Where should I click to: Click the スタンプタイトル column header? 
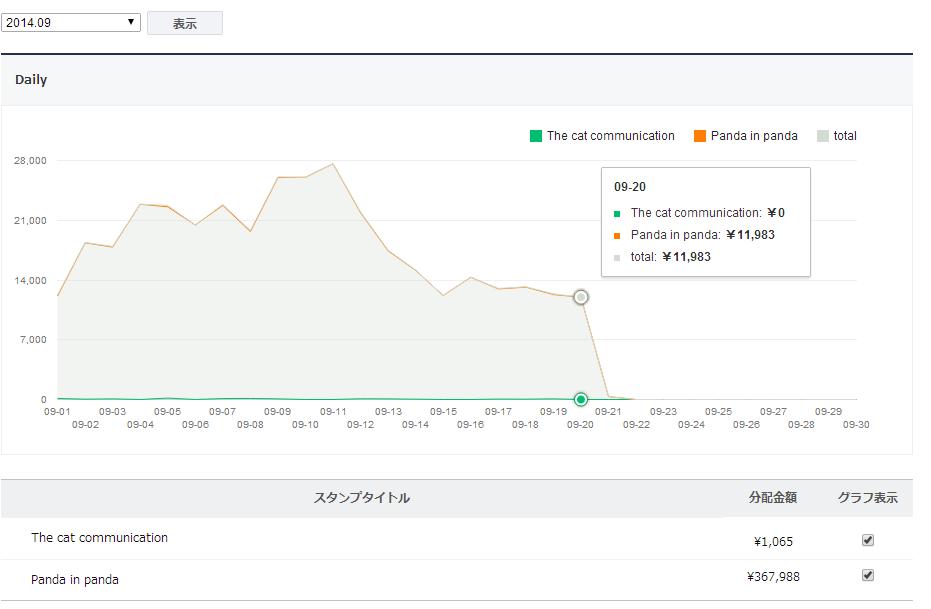pos(362,498)
